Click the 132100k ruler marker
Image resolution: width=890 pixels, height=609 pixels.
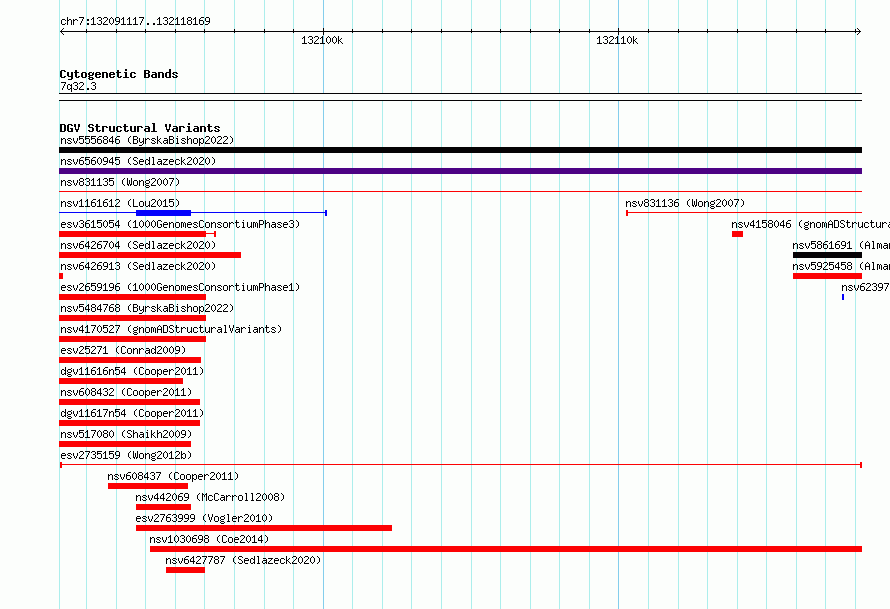tap(322, 40)
